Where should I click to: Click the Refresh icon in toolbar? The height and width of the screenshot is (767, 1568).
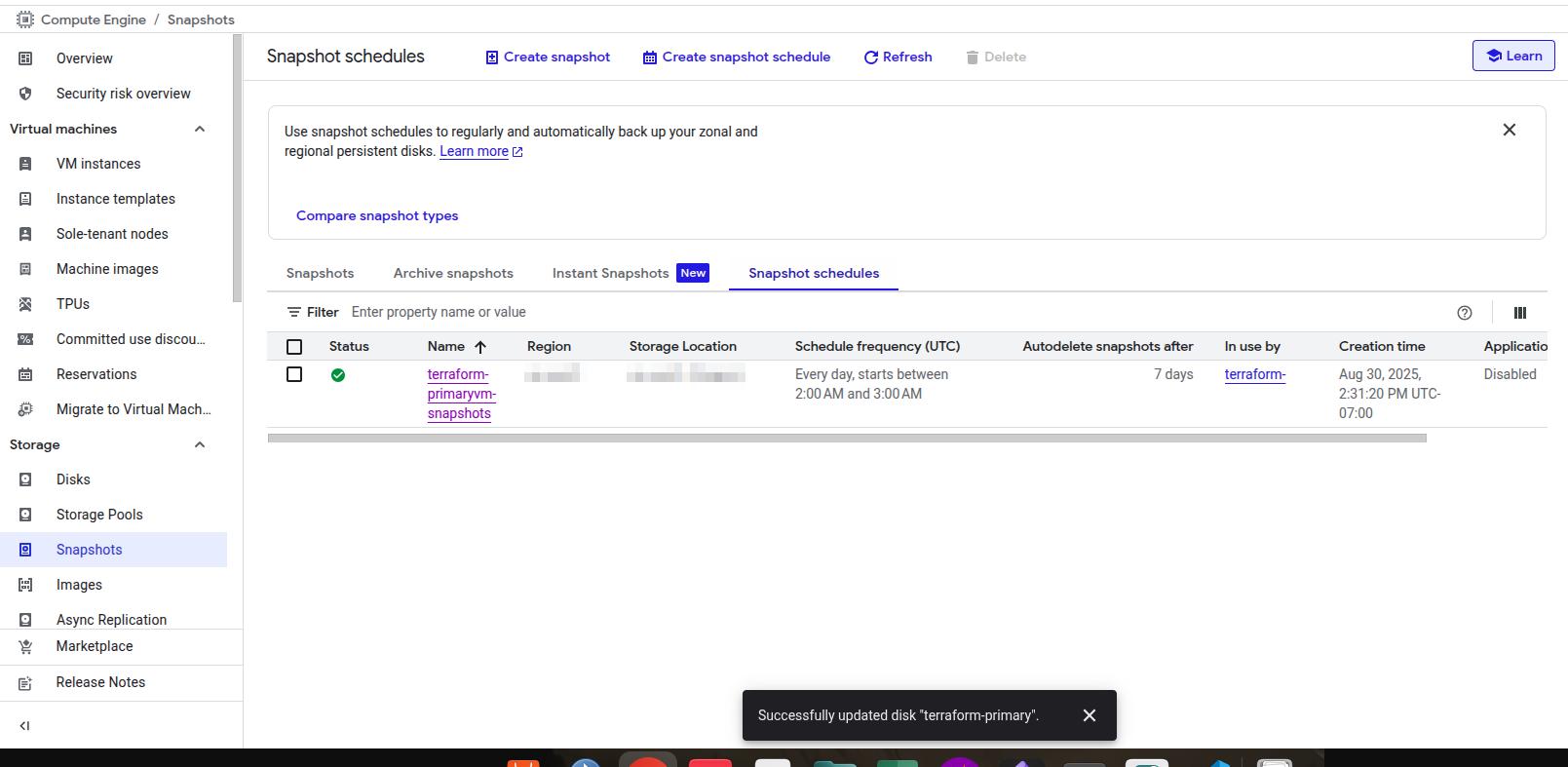pyautogui.click(x=871, y=58)
